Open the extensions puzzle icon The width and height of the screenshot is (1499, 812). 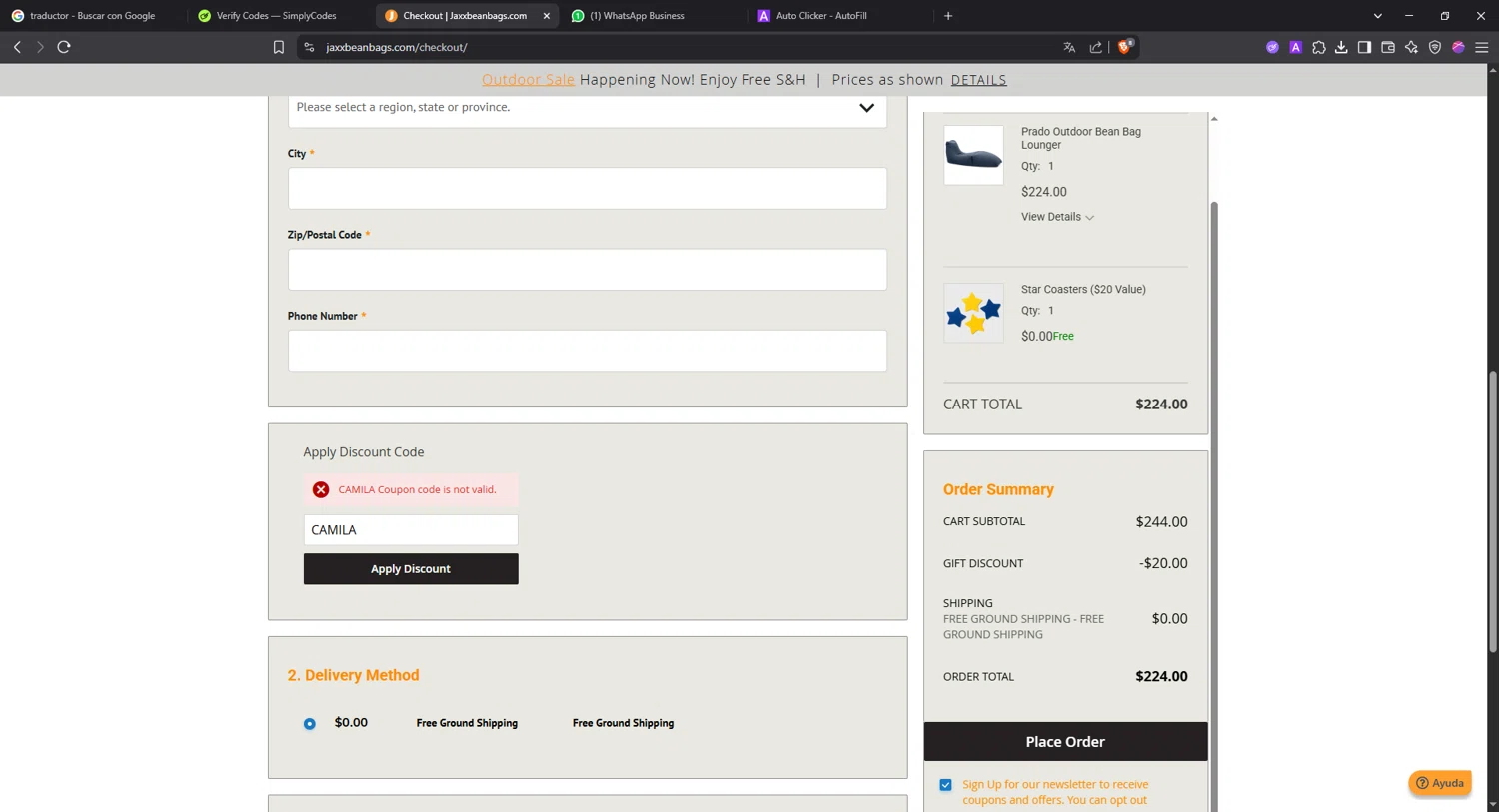click(1319, 47)
